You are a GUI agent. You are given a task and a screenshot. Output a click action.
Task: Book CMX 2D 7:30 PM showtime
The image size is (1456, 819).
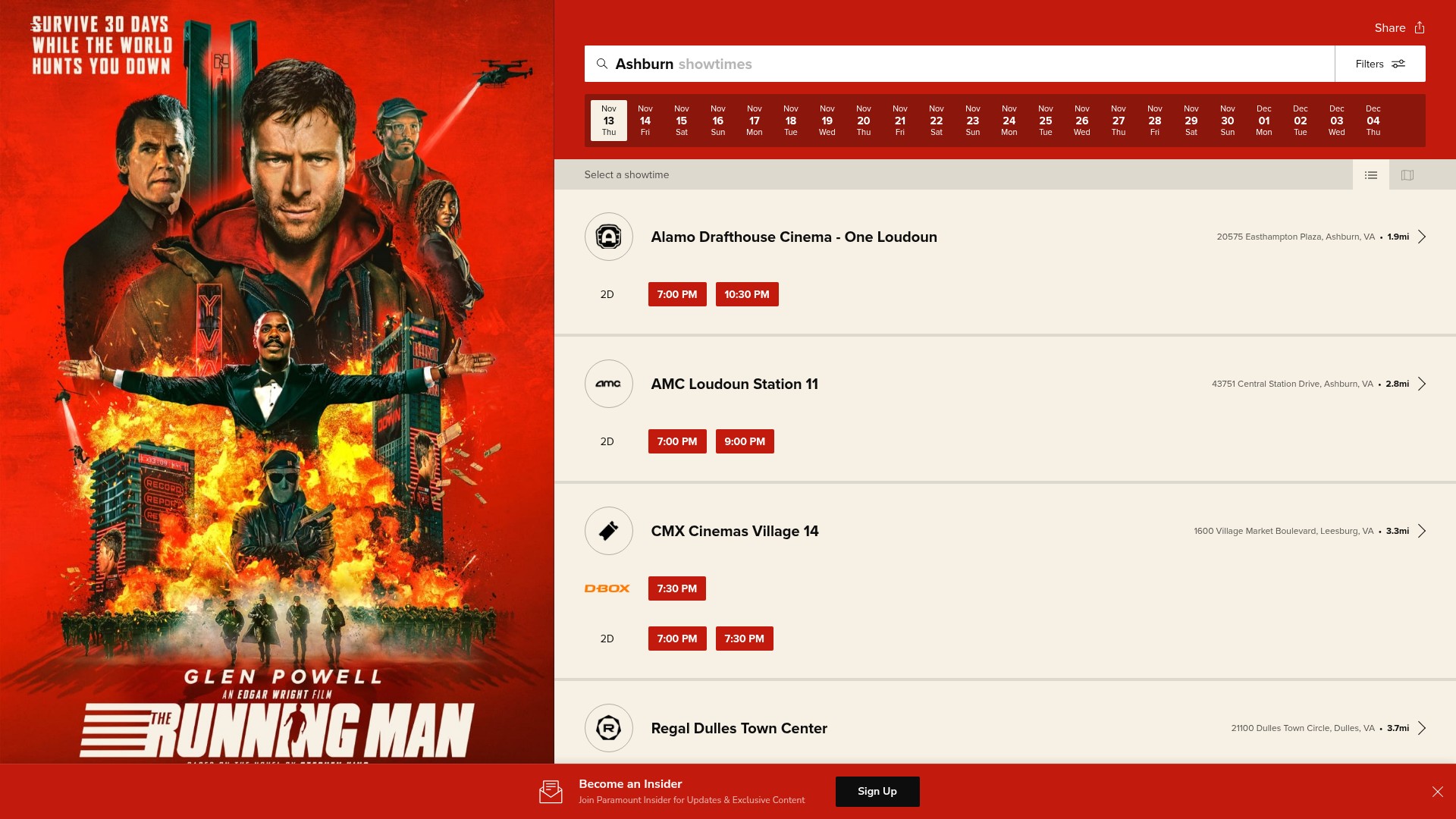pyautogui.click(x=745, y=639)
